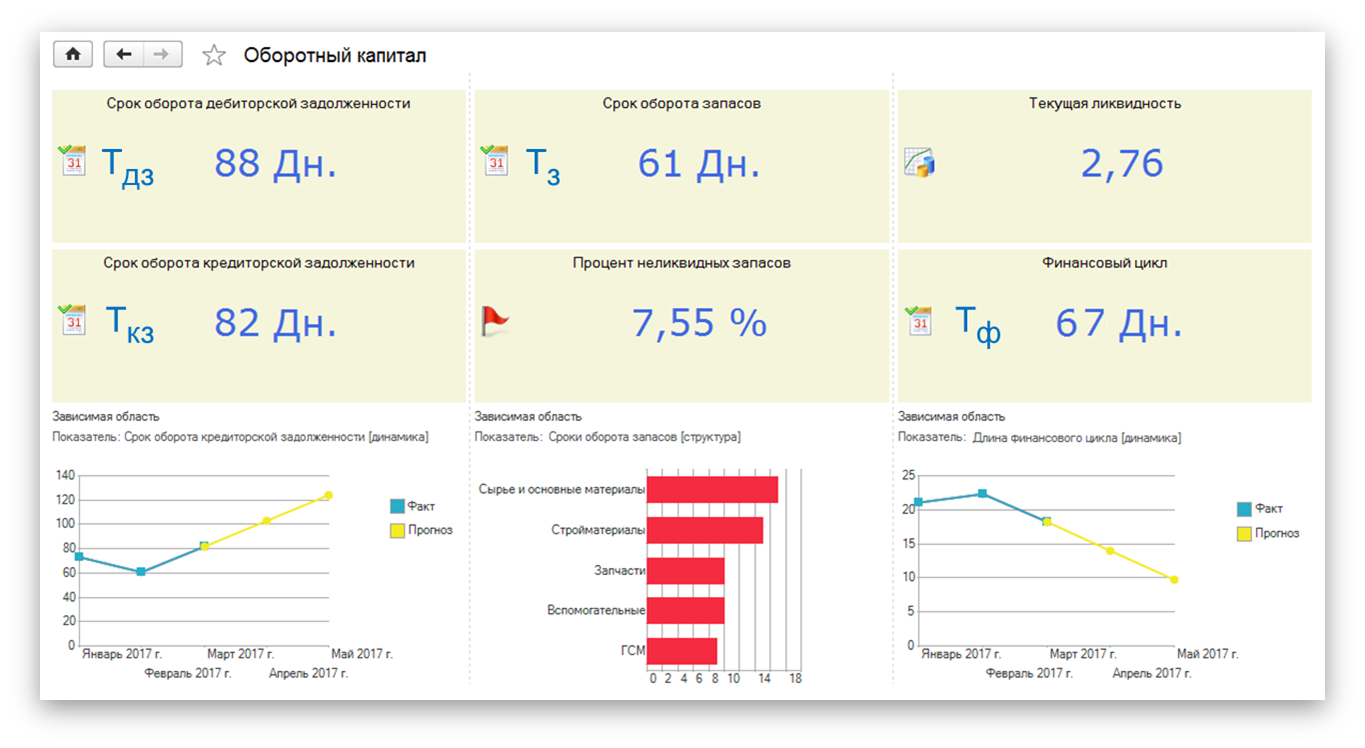Viewport: 1365px width, 748px height.
Task: Open the 88 Дн. receivables value
Action: (276, 163)
